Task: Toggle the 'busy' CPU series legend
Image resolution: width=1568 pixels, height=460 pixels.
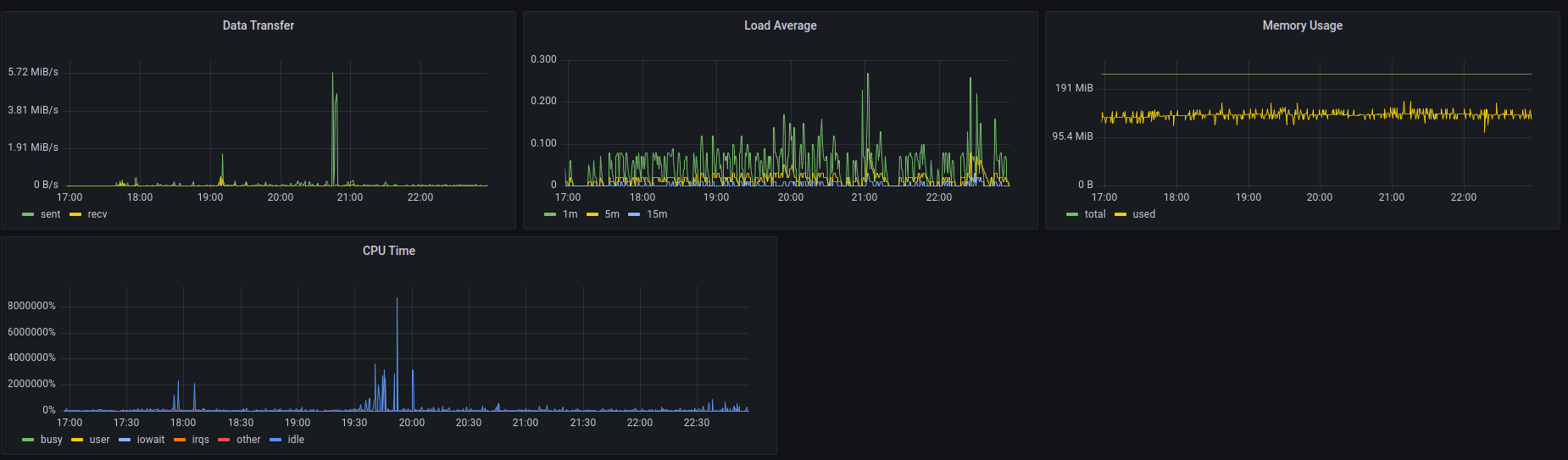Action: tap(52, 440)
